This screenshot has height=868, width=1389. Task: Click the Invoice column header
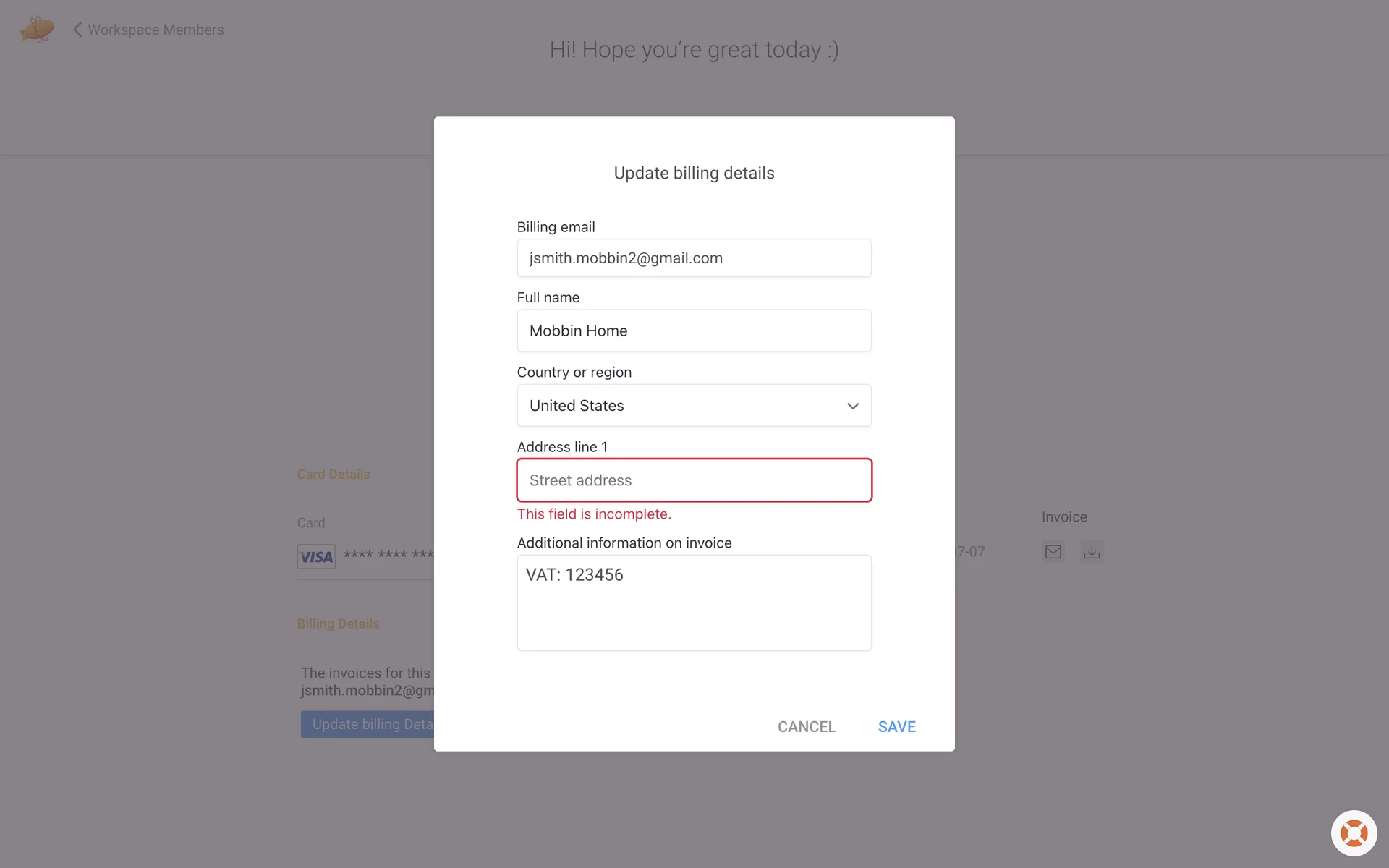(x=1064, y=517)
